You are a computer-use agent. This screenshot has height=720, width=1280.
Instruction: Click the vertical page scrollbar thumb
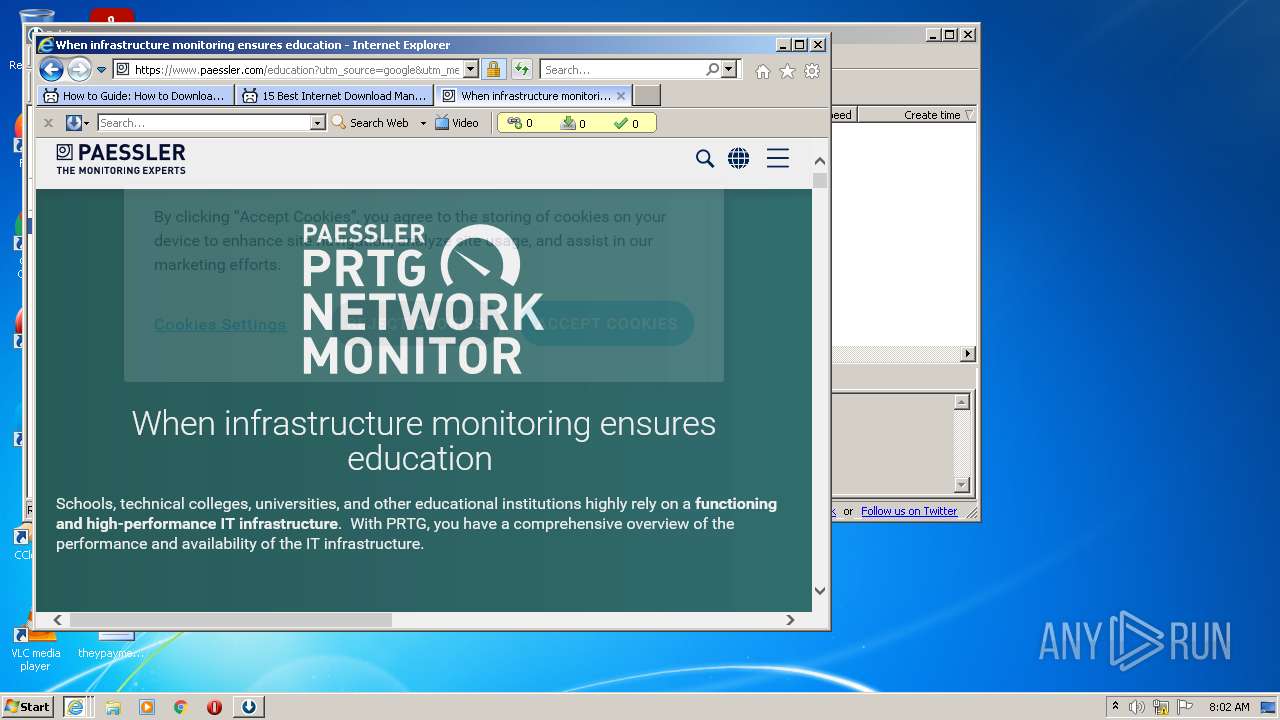click(820, 181)
